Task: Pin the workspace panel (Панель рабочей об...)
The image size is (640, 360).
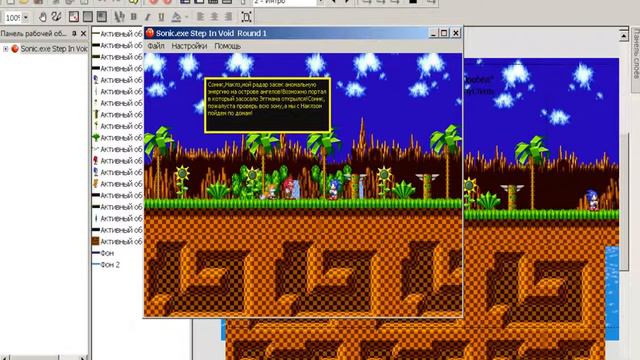Action: [x=74, y=33]
